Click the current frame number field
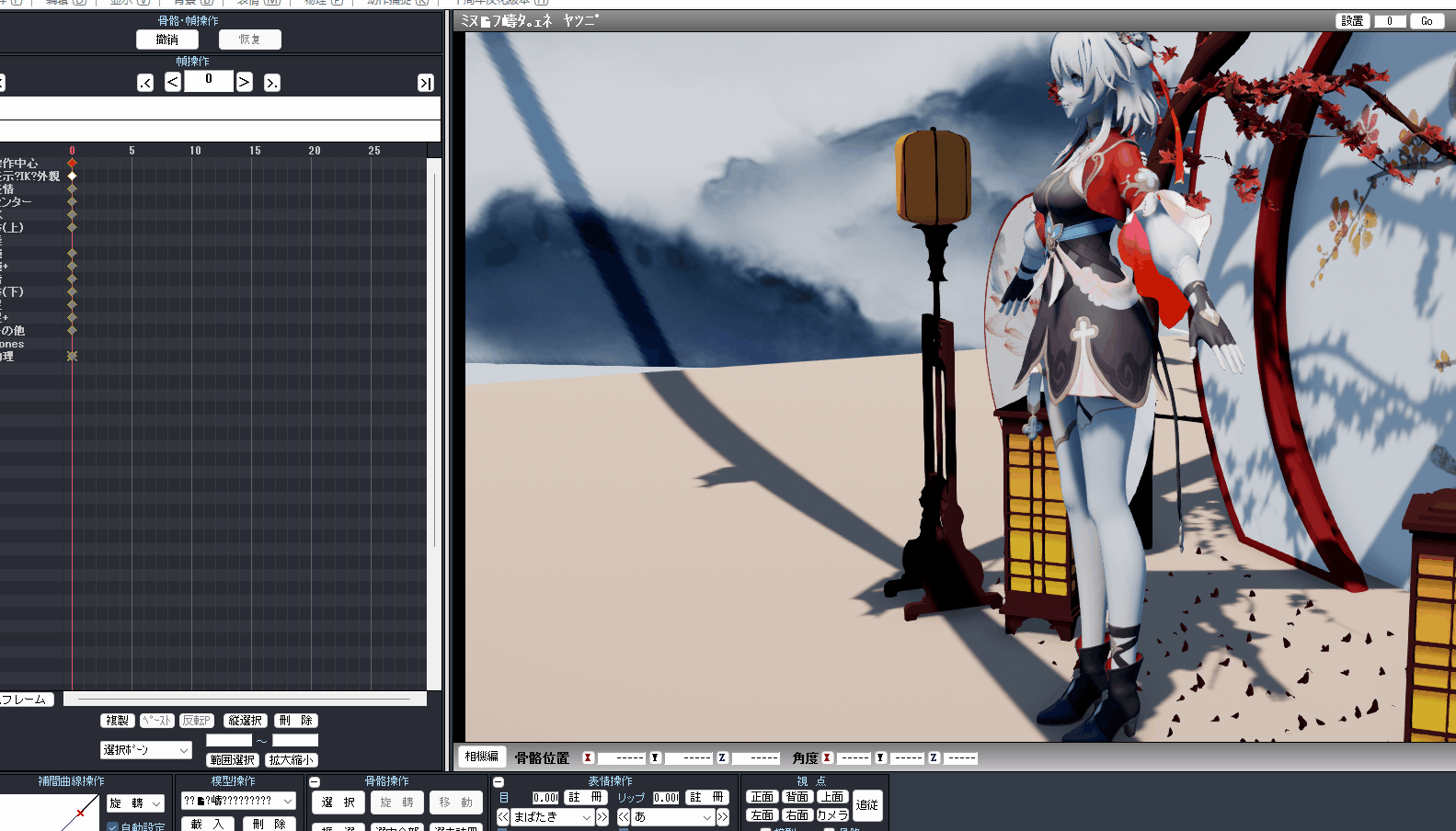This screenshot has width=1456, height=831. (x=209, y=81)
